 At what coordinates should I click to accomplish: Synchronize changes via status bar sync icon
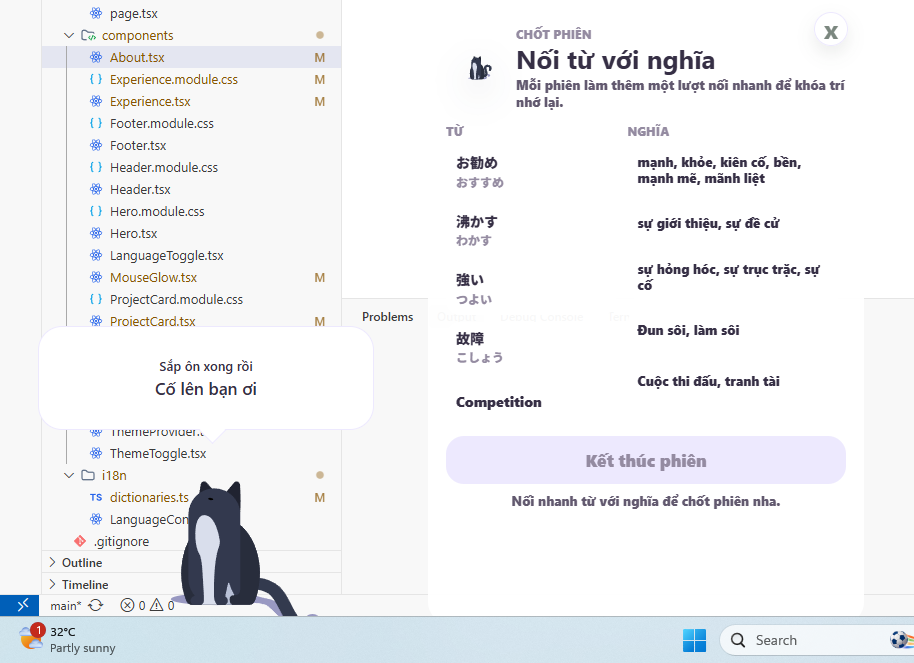[96, 606]
